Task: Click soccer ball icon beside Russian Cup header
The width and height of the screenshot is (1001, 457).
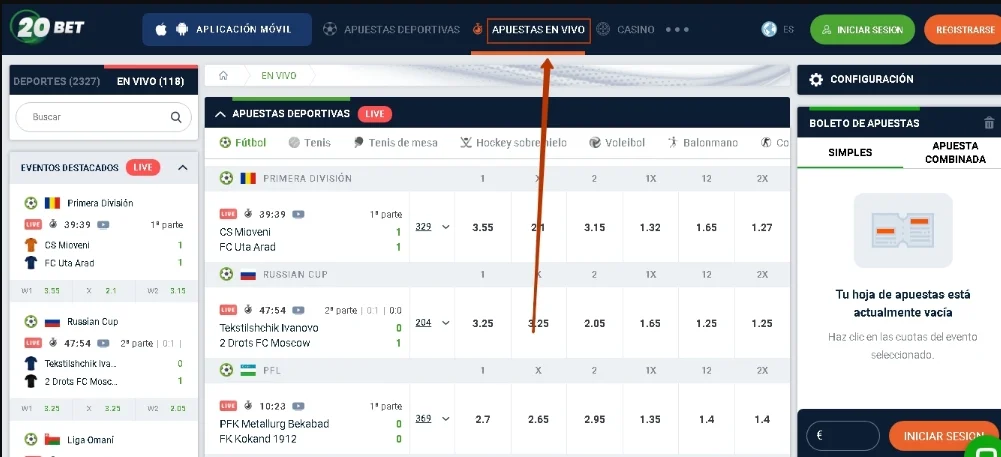Action: 226,274
